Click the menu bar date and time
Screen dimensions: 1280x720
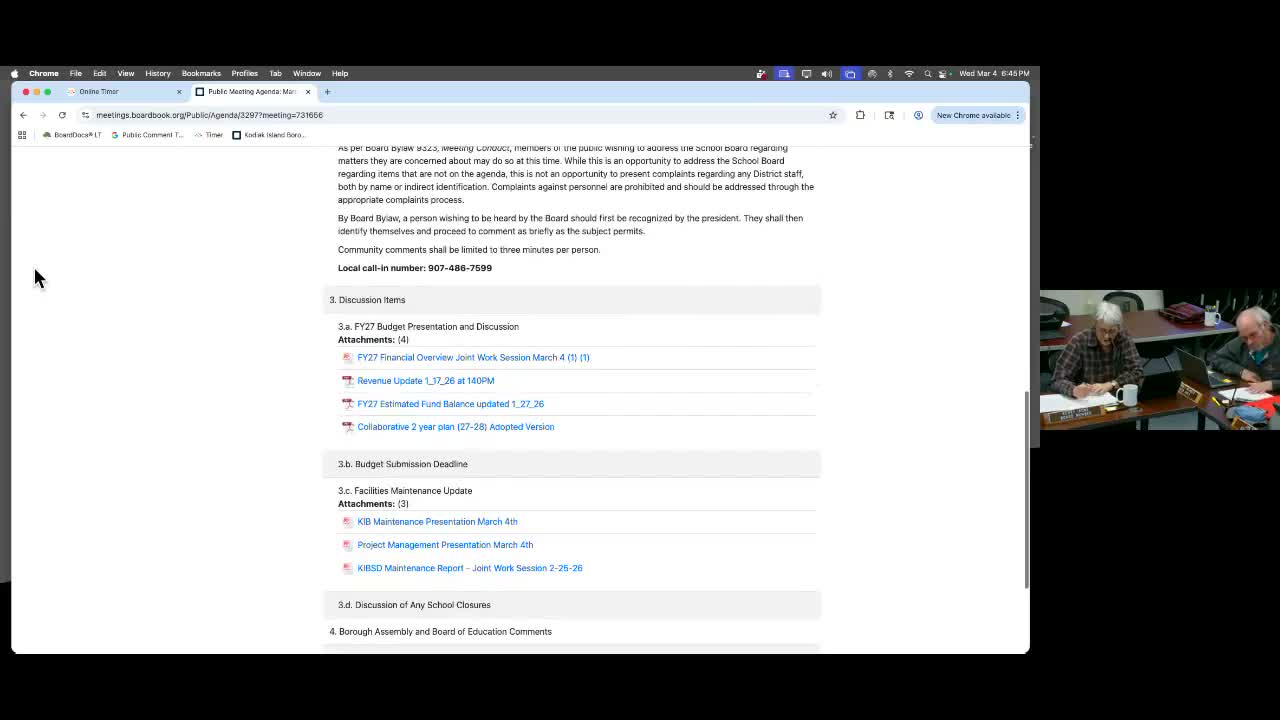pos(994,73)
